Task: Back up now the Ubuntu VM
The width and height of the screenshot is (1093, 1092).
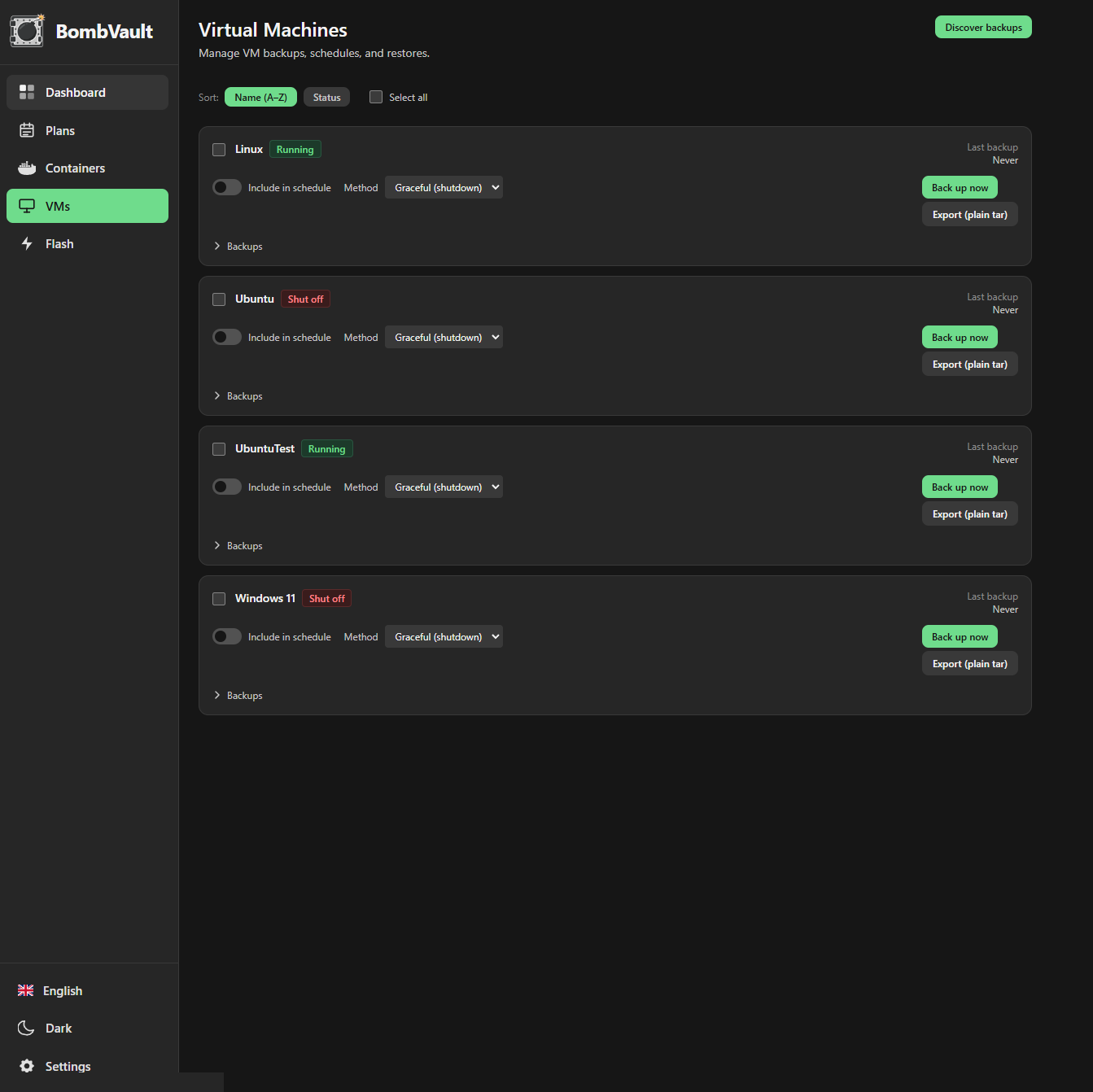Action: tap(960, 337)
